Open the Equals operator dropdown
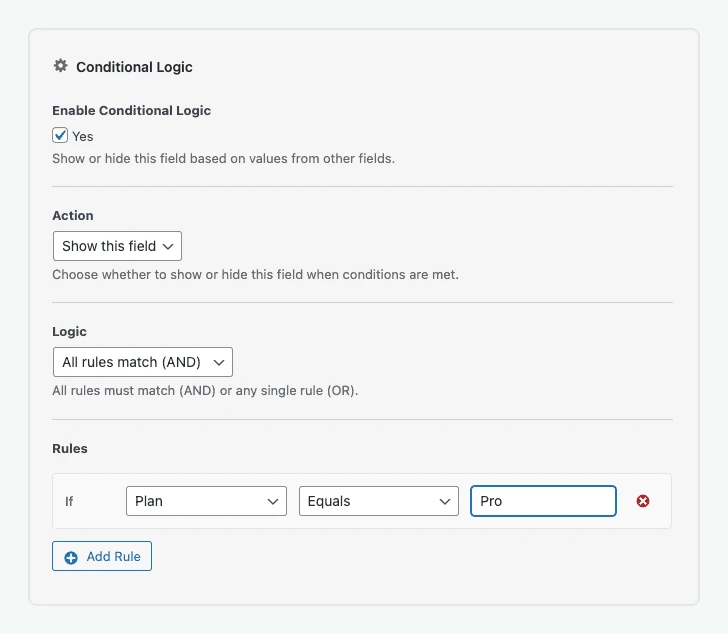Image resolution: width=728 pixels, height=634 pixels. 379,501
